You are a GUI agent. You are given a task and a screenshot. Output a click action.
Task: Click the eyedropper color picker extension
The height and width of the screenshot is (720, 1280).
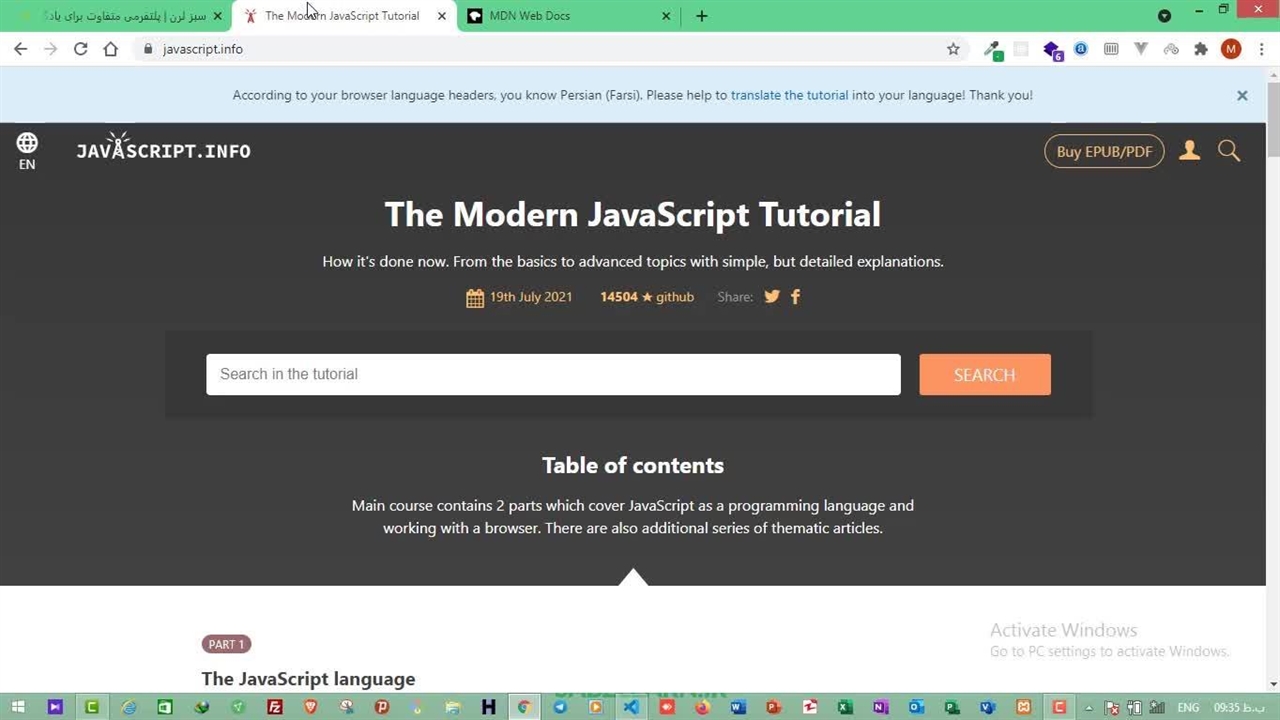[x=992, y=49]
